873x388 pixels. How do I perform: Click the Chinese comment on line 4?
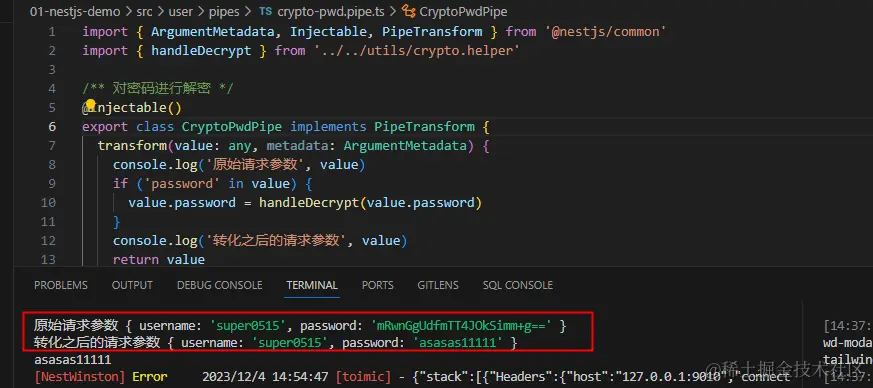point(158,89)
